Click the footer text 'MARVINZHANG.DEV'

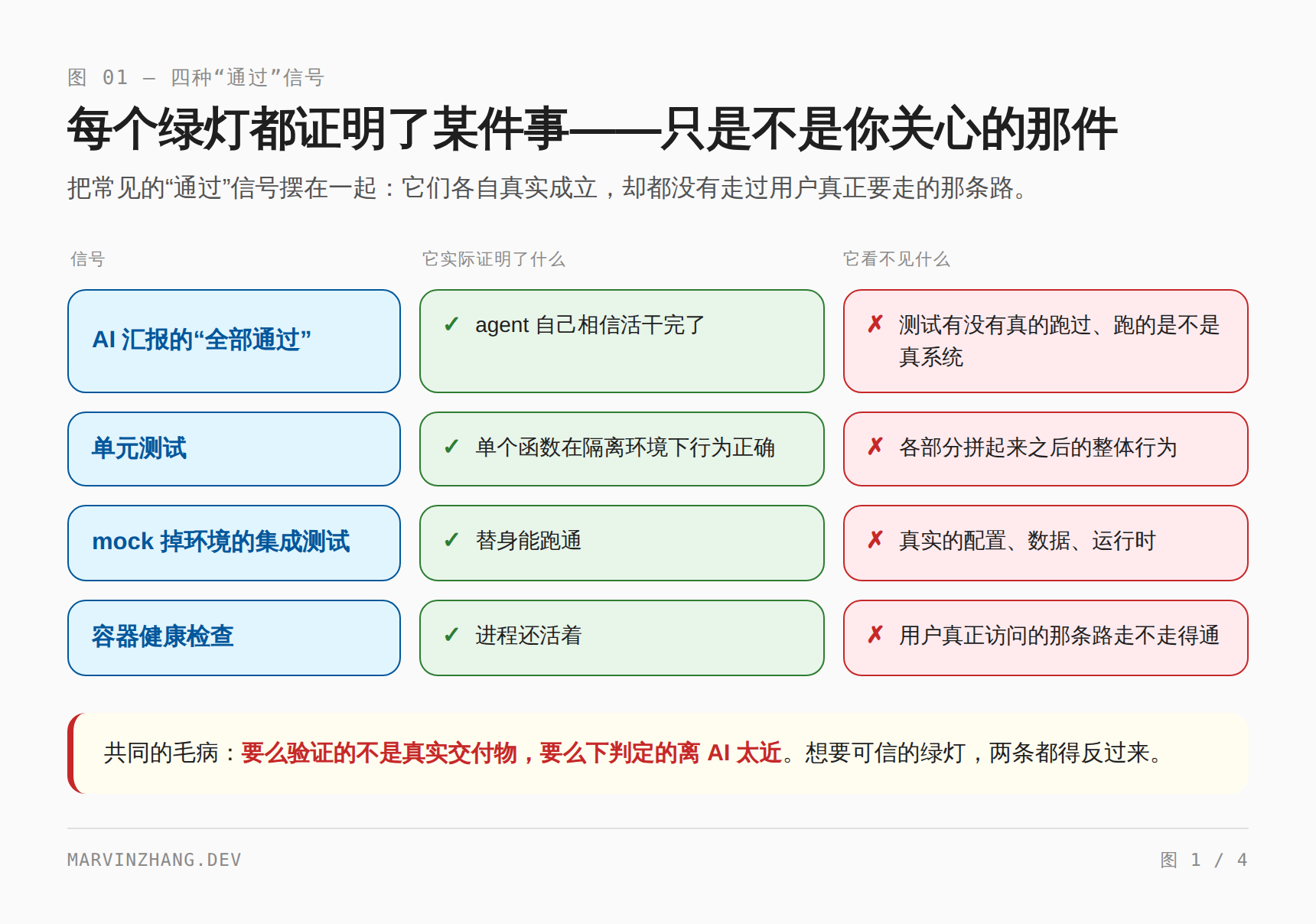155,860
